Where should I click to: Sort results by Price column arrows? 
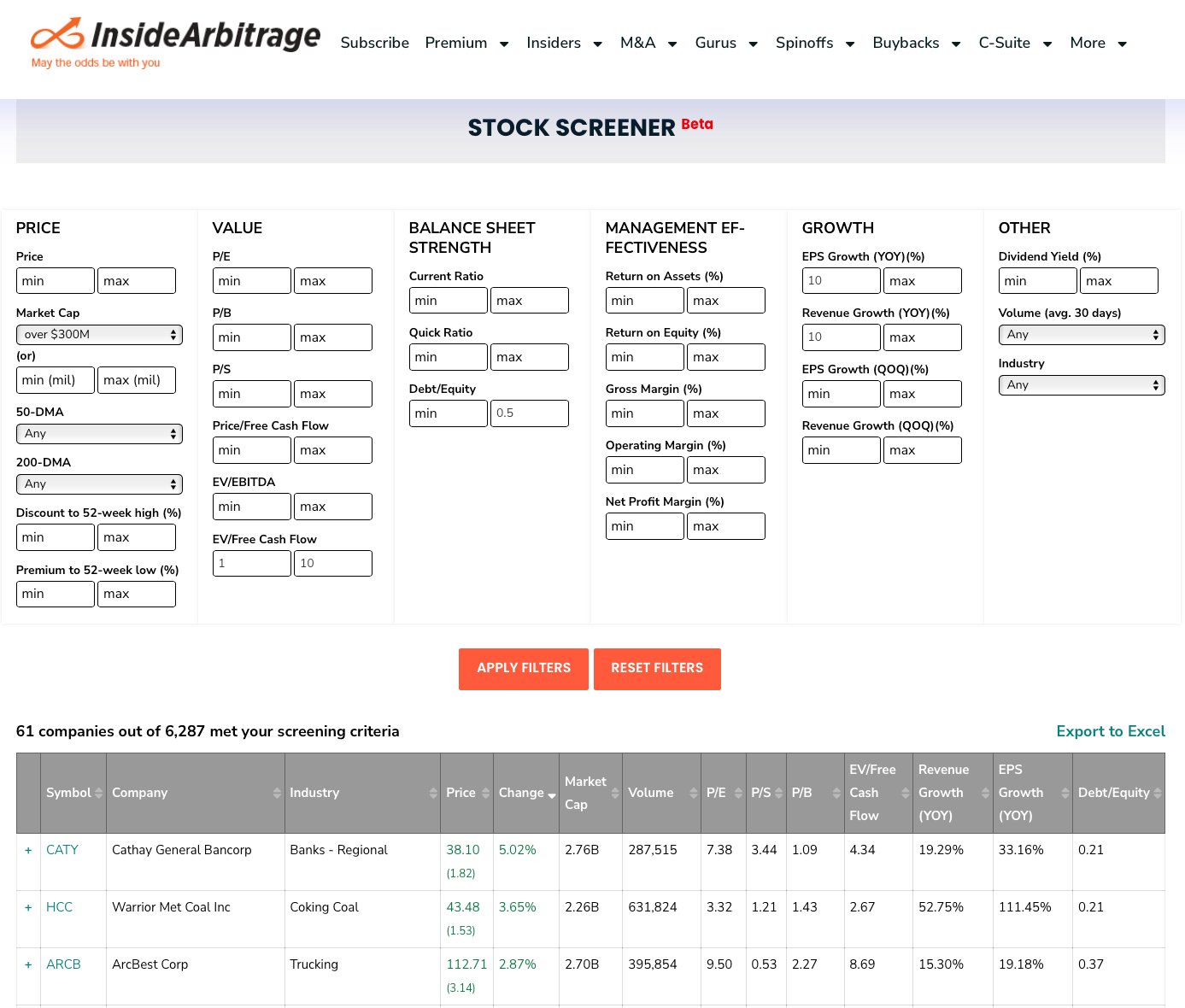[485, 794]
